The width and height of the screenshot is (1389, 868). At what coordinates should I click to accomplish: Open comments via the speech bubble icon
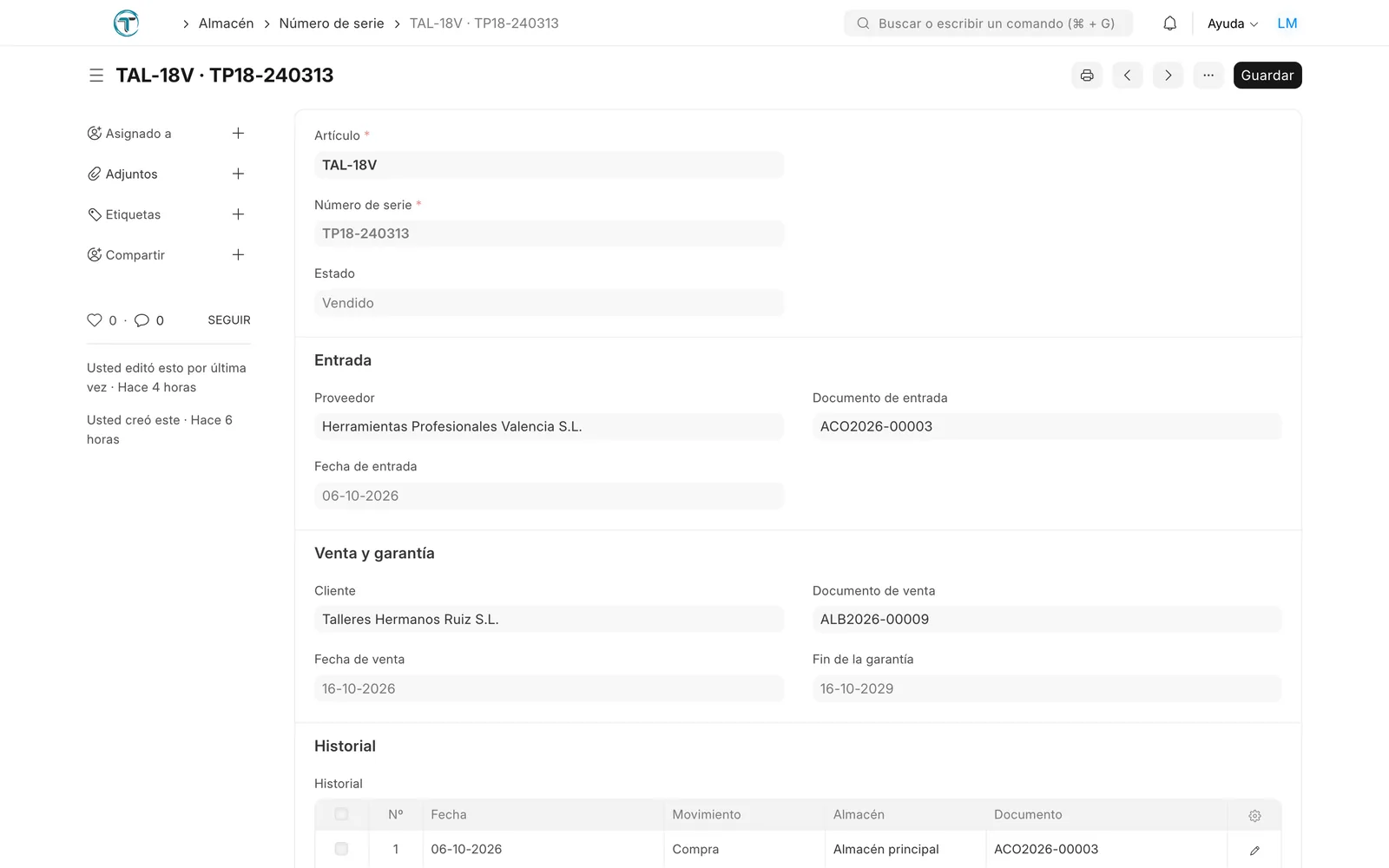(x=142, y=320)
